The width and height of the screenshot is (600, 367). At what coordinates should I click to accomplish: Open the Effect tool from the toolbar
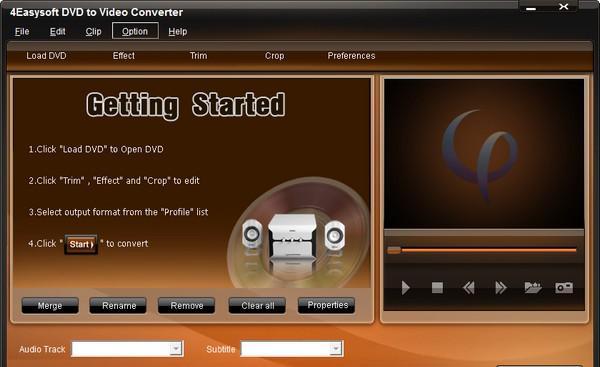[124, 56]
